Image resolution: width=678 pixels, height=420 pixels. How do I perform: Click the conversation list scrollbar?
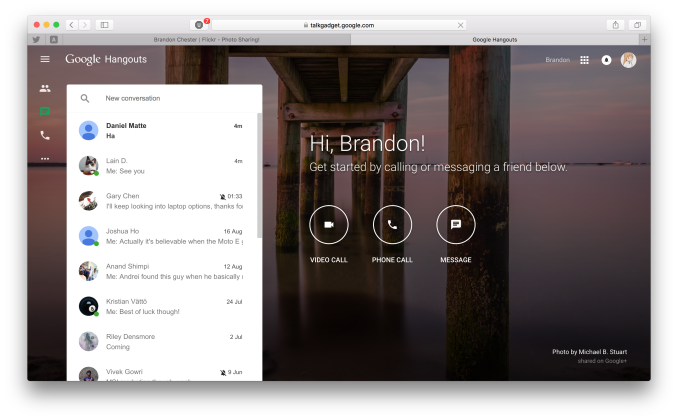[259, 175]
